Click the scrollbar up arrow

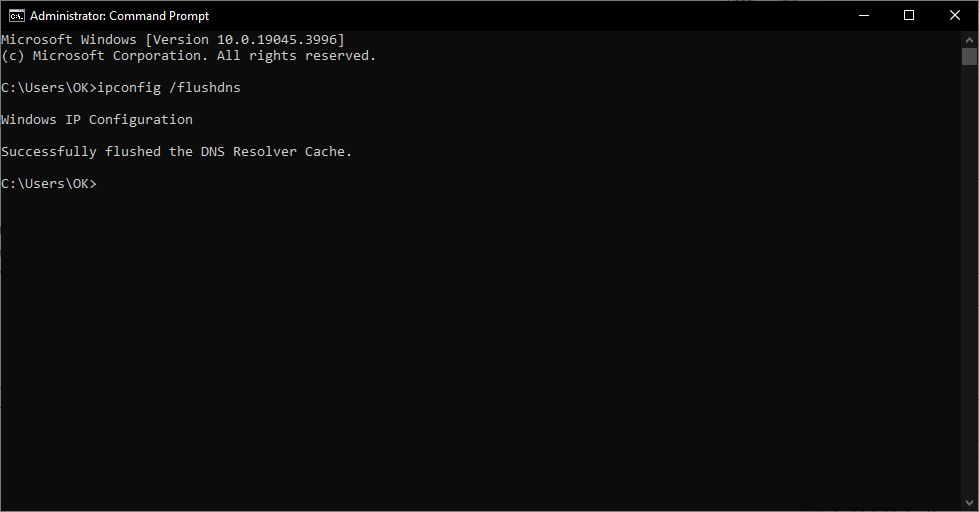[969, 39]
